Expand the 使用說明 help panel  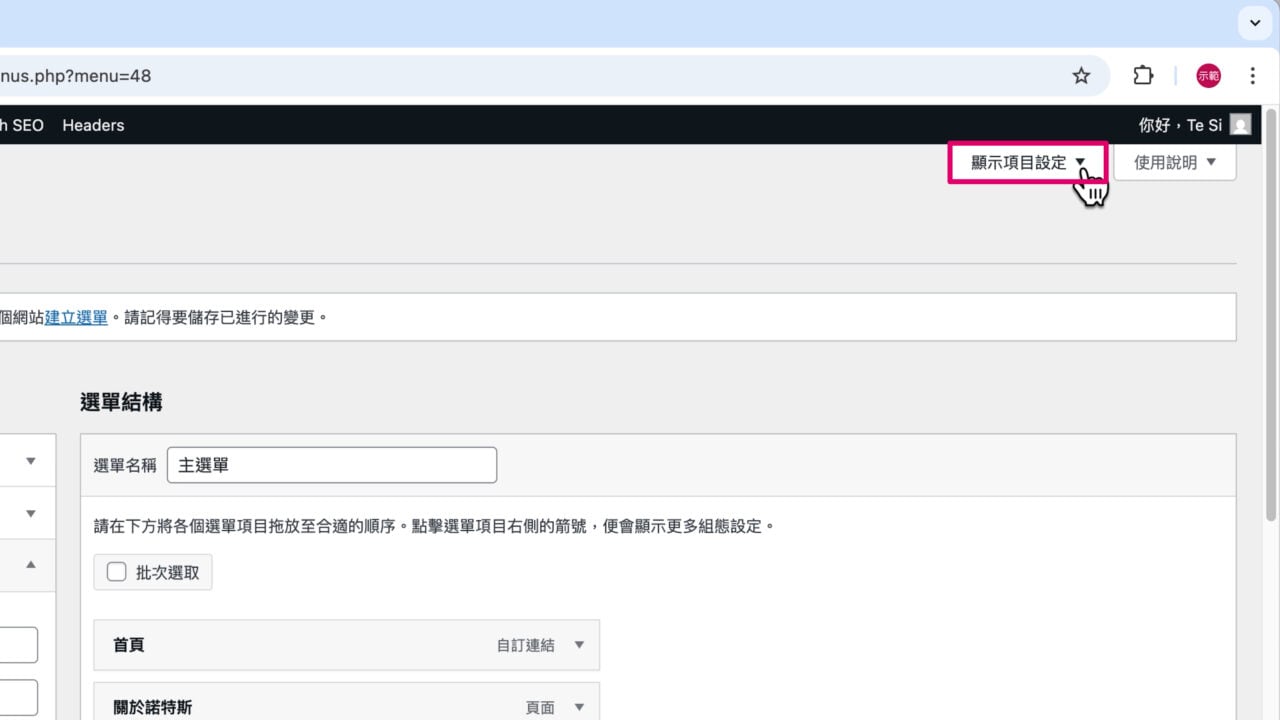(1174, 163)
